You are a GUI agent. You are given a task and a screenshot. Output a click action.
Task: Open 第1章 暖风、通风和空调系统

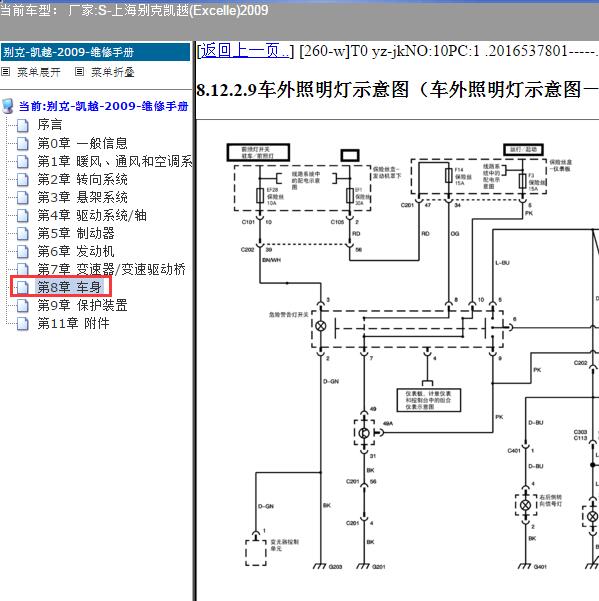coord(115,161)
